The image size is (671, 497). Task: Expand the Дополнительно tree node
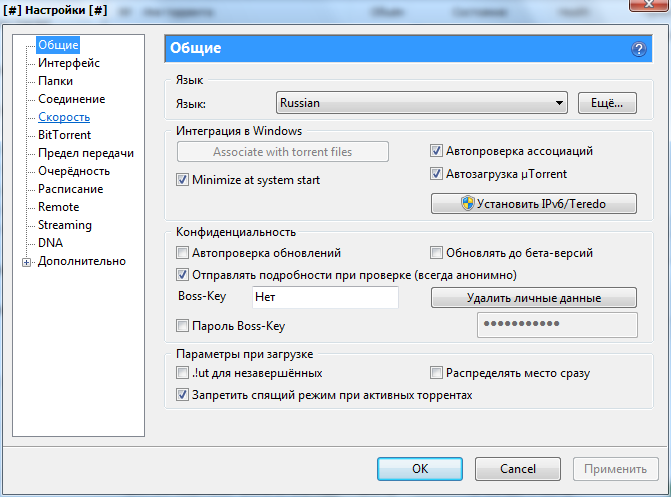point(26,262)
